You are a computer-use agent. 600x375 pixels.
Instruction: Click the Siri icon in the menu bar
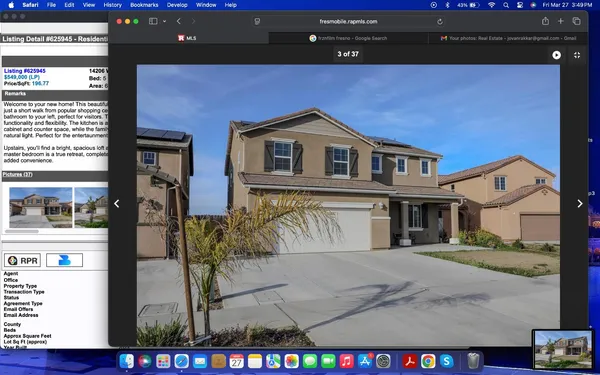(533, 5)
